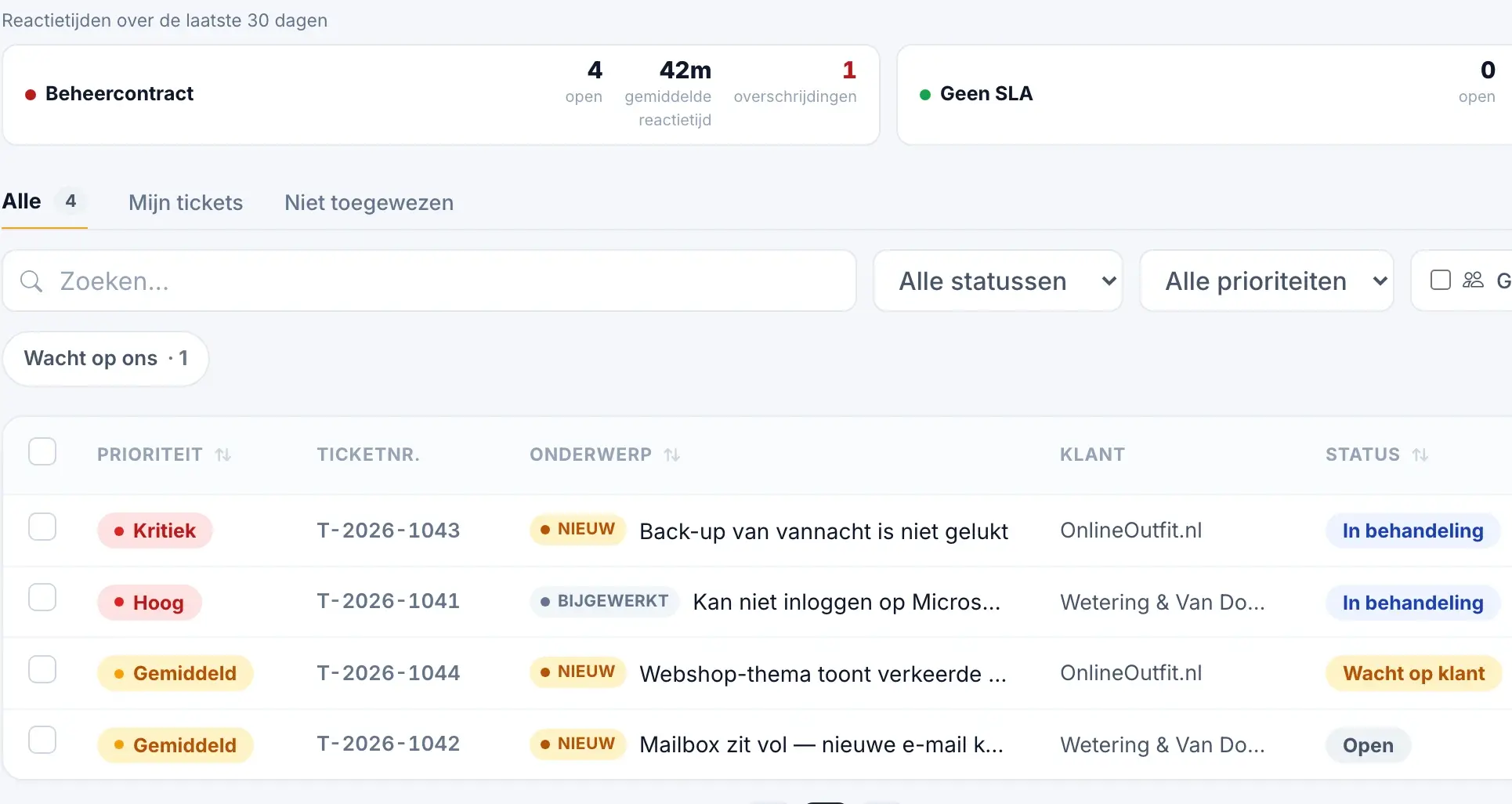Switch to the Mijn tickets tab
The height and width of the screenshot is (804, 1512).
[x=186, y=203]
